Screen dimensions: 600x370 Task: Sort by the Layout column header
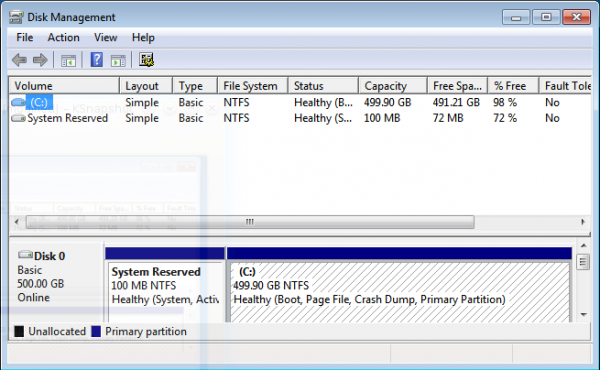pyautogui.click(x=146, y=86)
